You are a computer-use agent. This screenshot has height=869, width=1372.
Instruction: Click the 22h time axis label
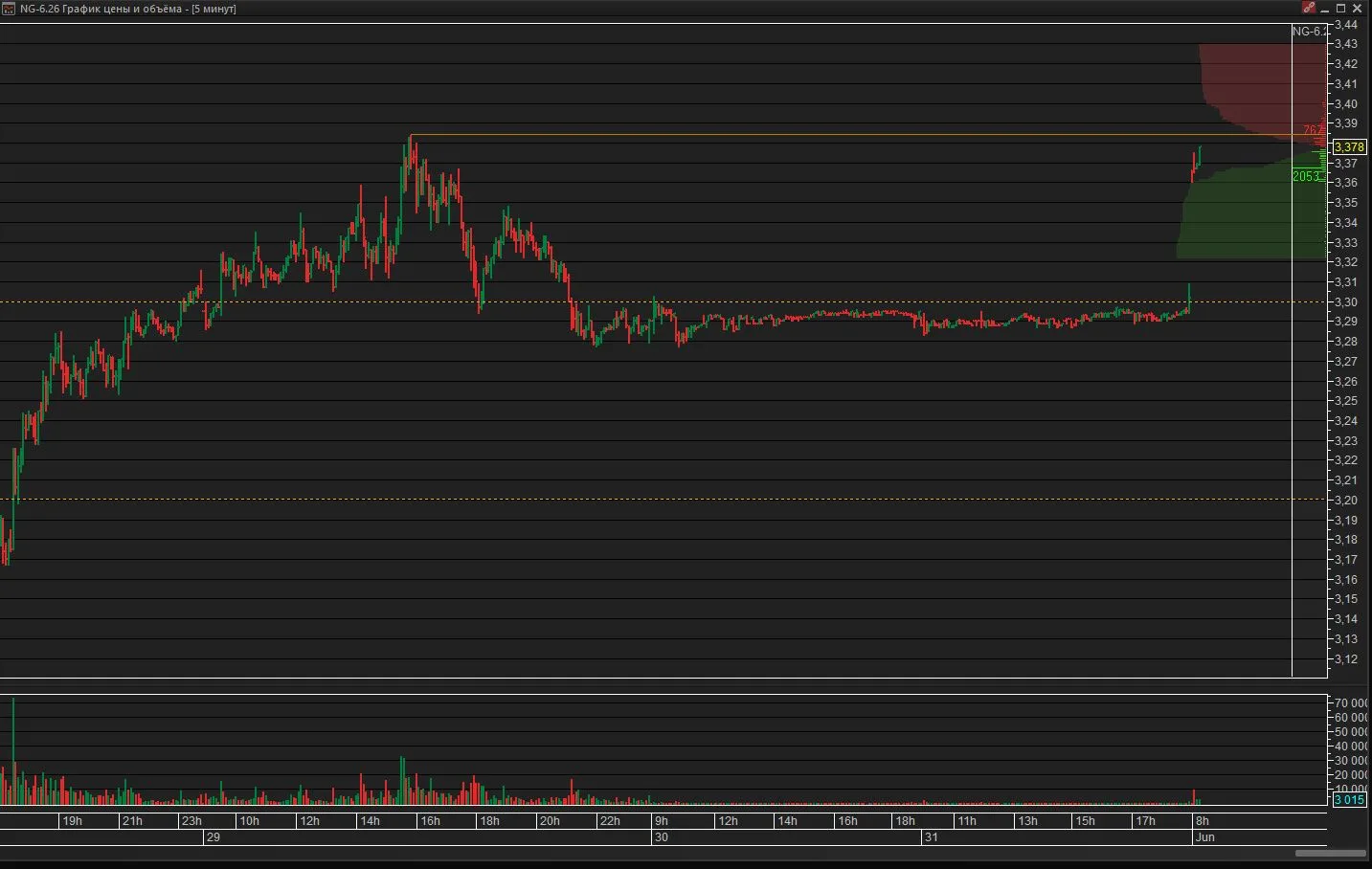click(610, 821)
